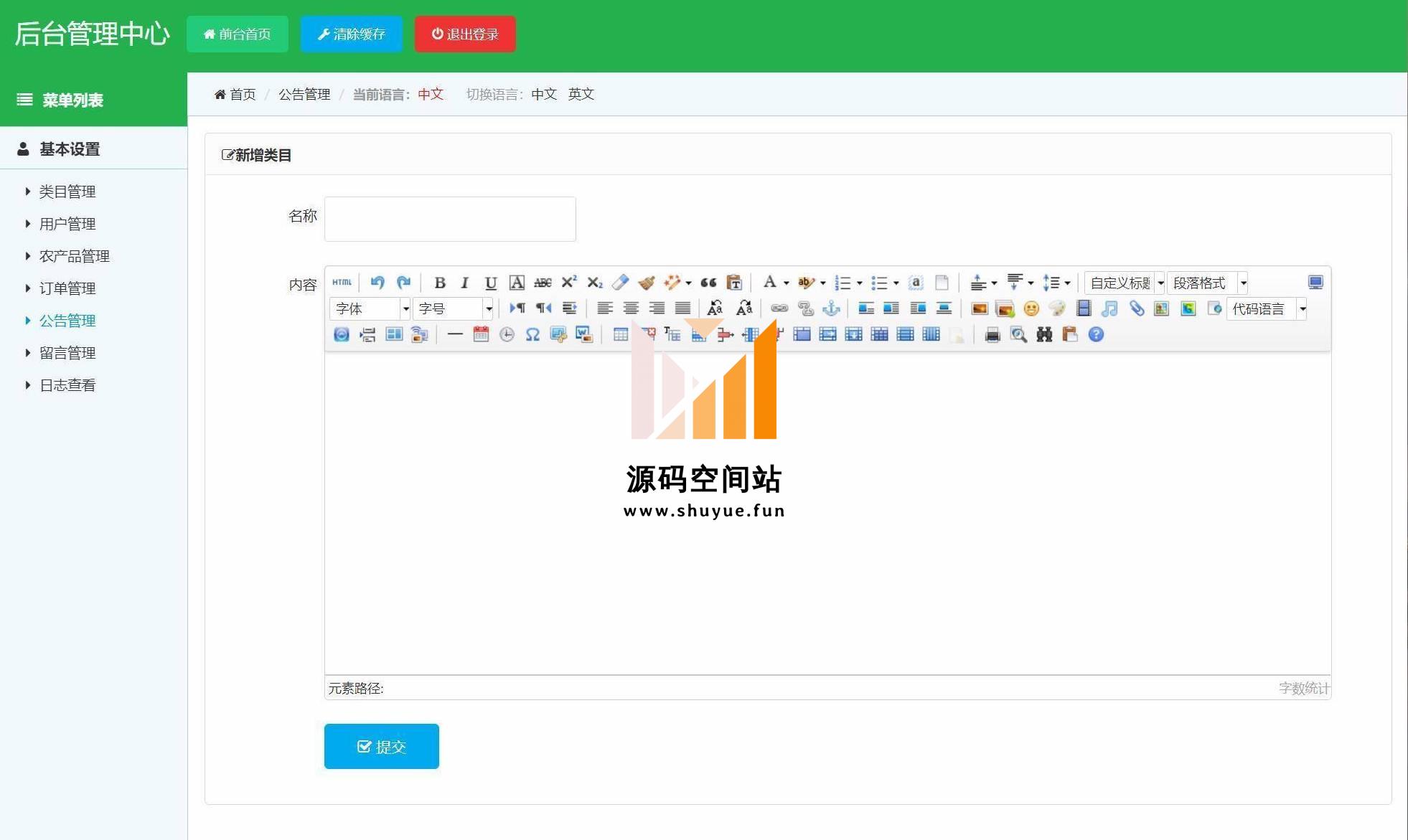1408x840 pixels.
Task: Align text left in editor
Action: [x=605, y=308]
